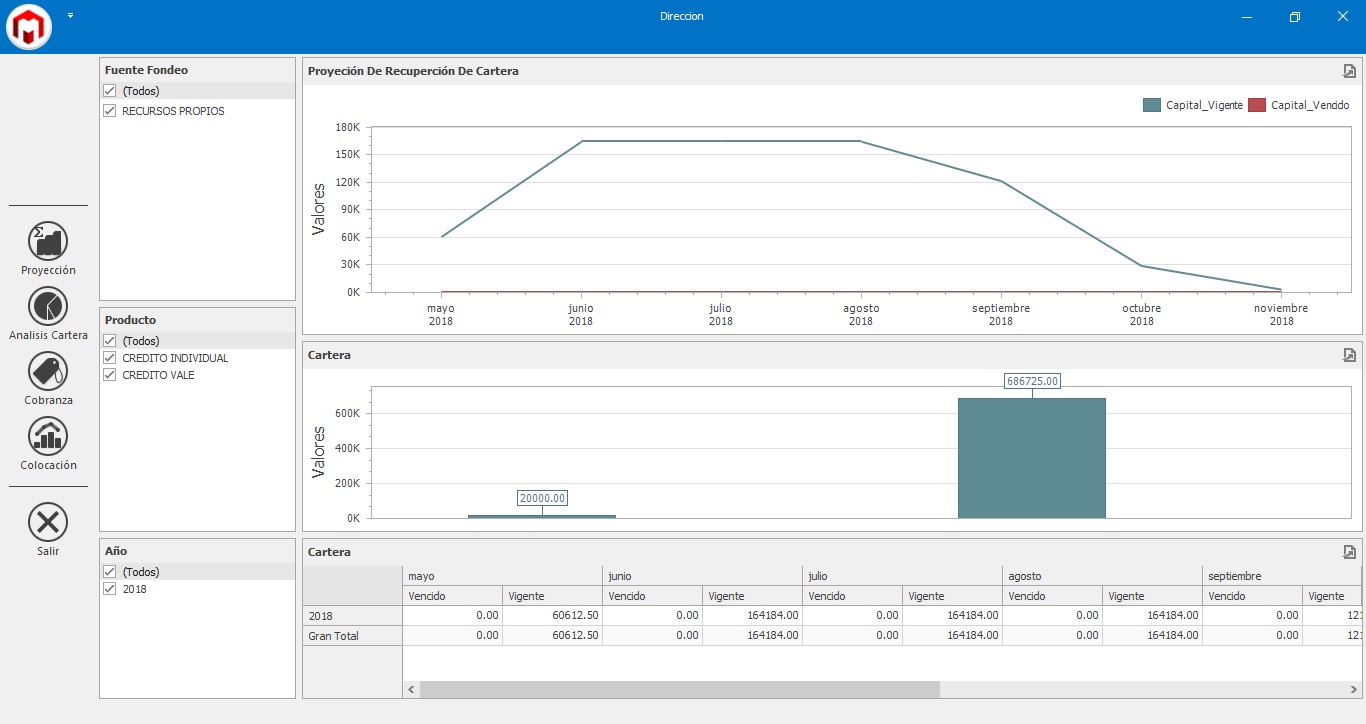Open the Proyección section icon

coord(48,242)
